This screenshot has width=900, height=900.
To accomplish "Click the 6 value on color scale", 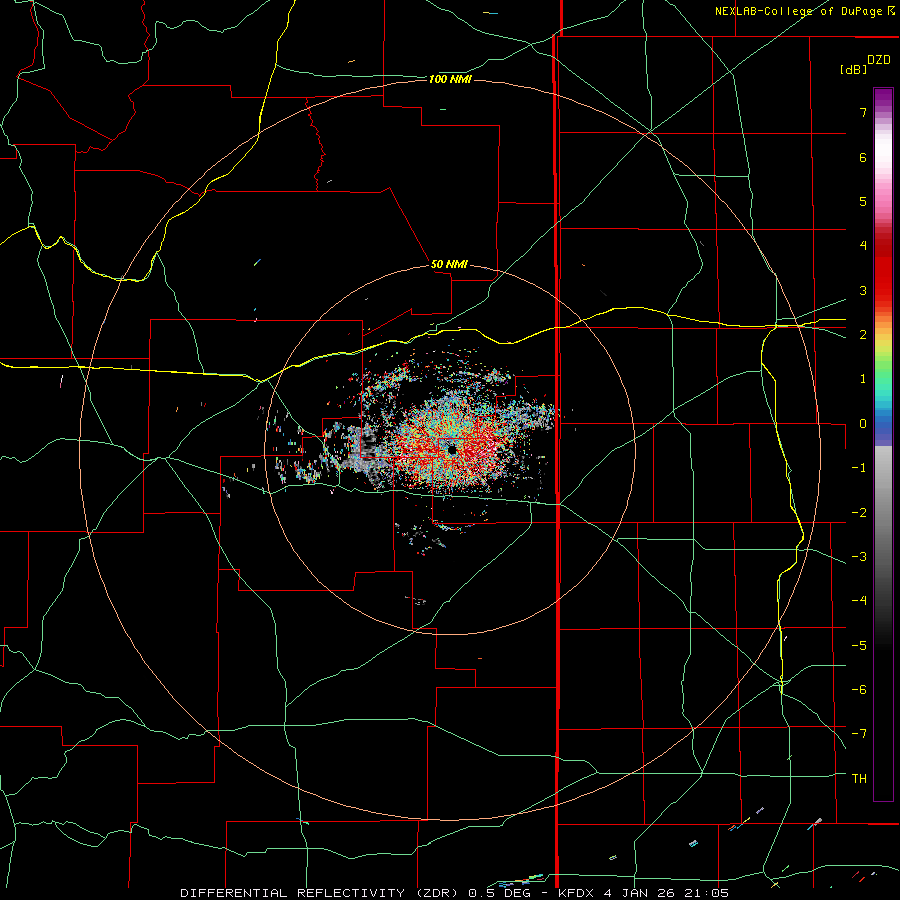I will tap(863, 157).
